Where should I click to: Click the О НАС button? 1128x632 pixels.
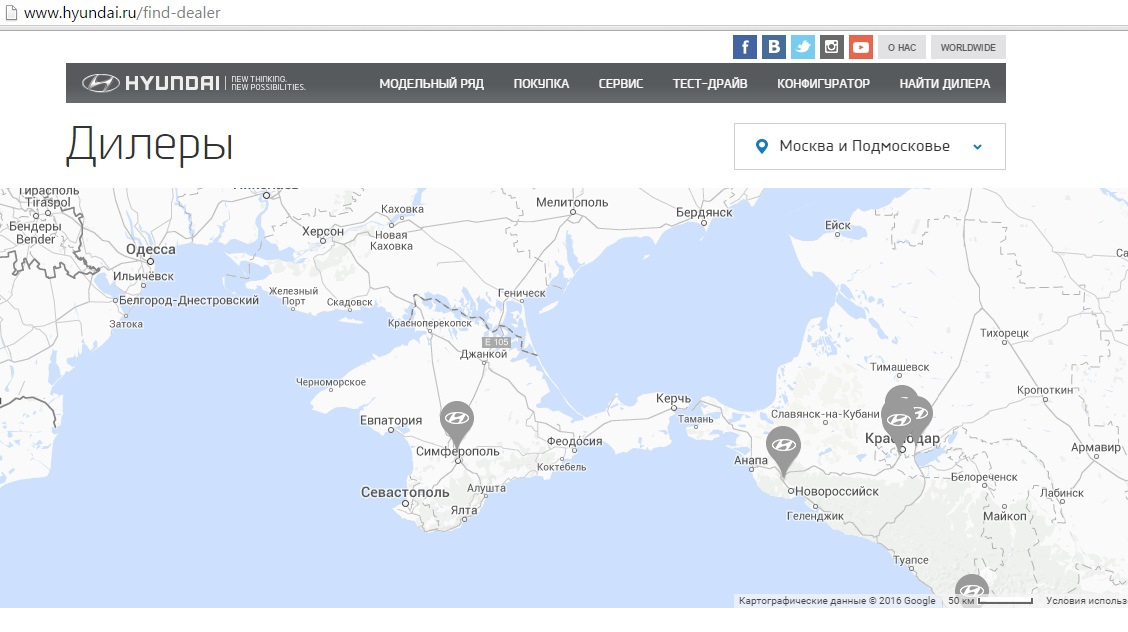click(x=902, y=47)
